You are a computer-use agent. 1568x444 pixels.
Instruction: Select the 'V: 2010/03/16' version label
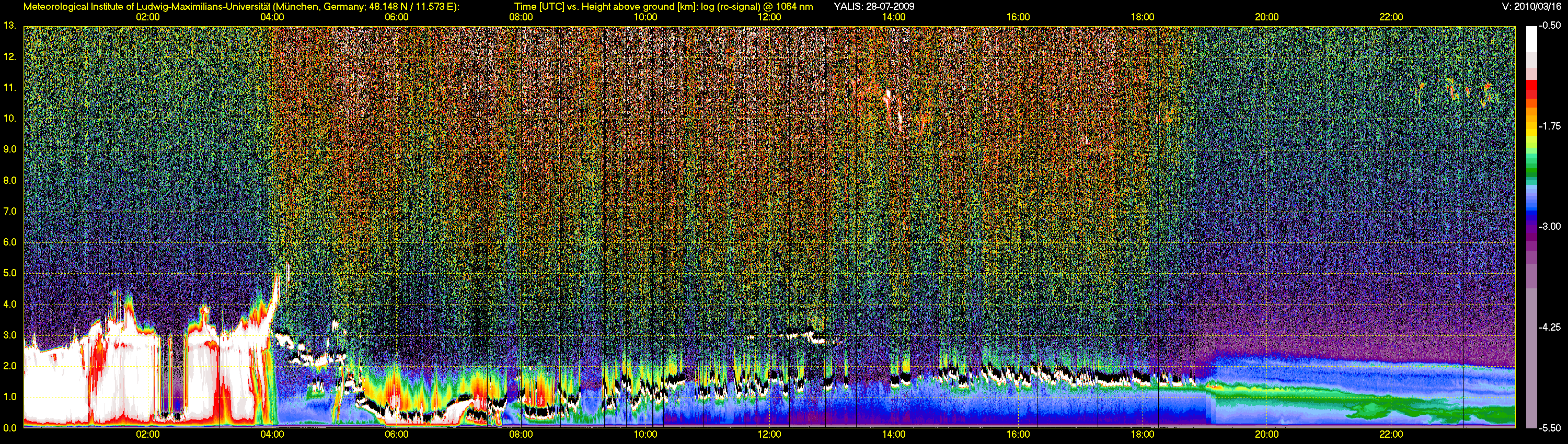(1531, 7)
